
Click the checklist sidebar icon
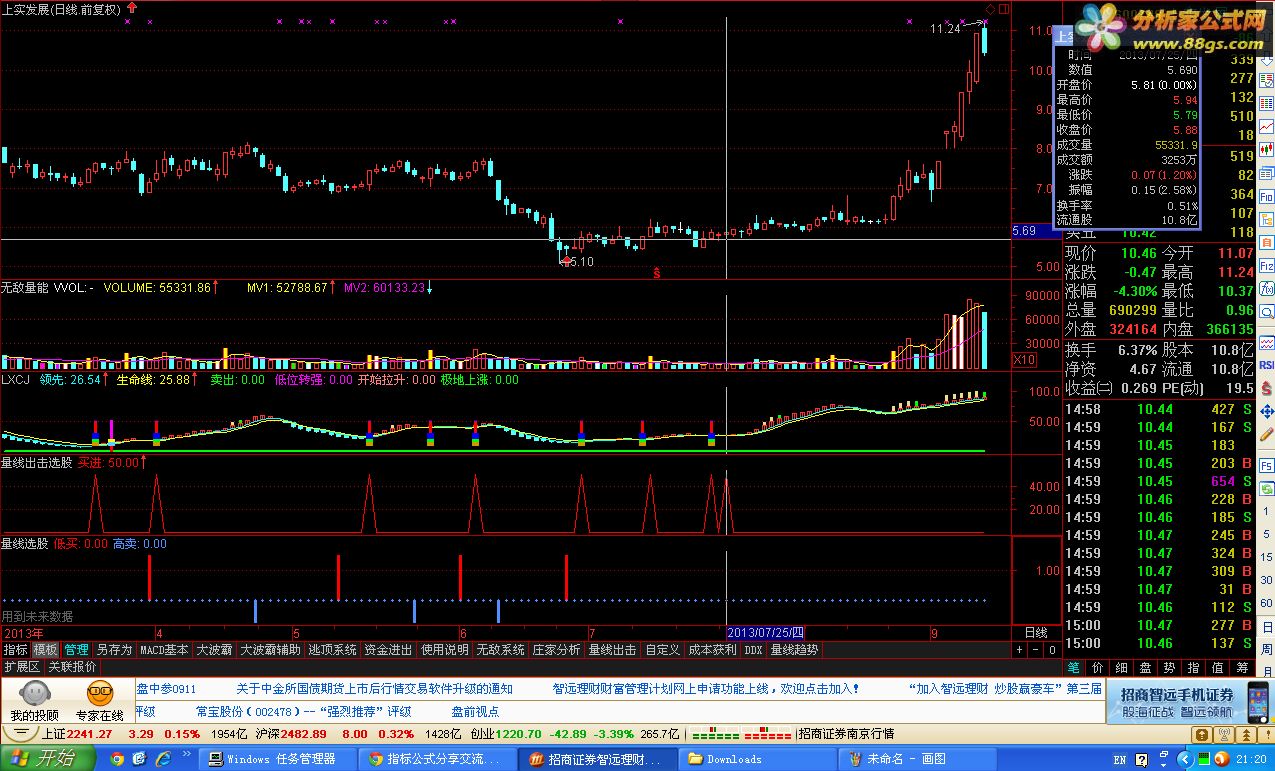(1267, 80)
